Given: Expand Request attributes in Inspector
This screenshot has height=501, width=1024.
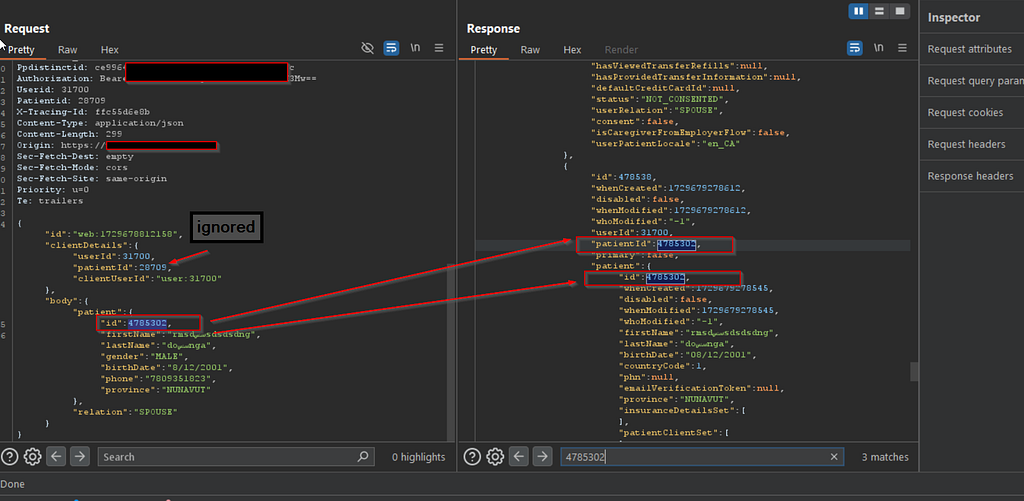Looking at the screenshot, I should tap(970, 49).
